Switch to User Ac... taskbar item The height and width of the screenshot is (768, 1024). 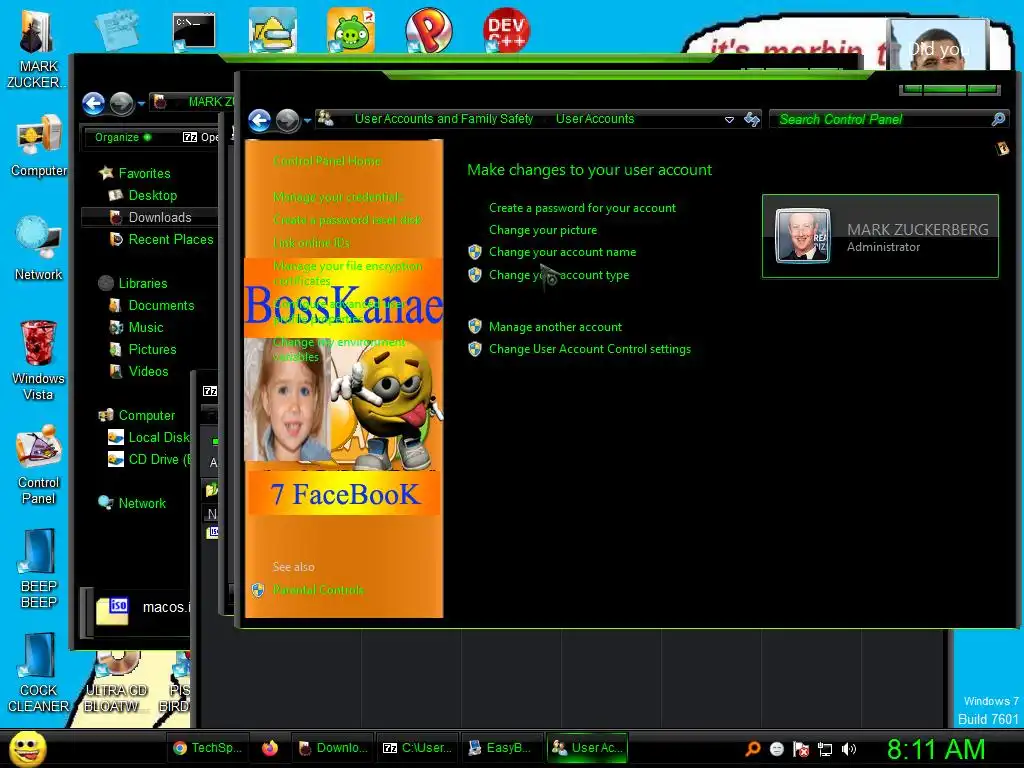[x=588, y=748]
